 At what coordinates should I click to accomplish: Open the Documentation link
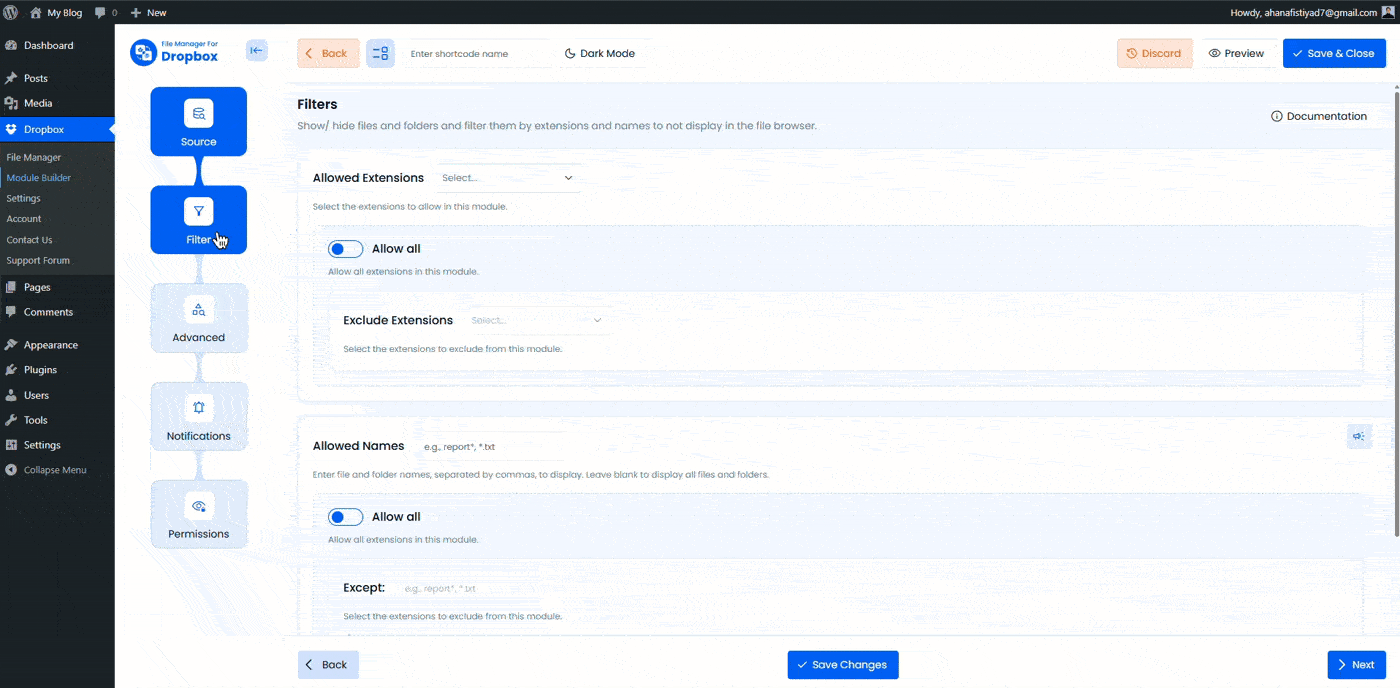click(1319, 115)
